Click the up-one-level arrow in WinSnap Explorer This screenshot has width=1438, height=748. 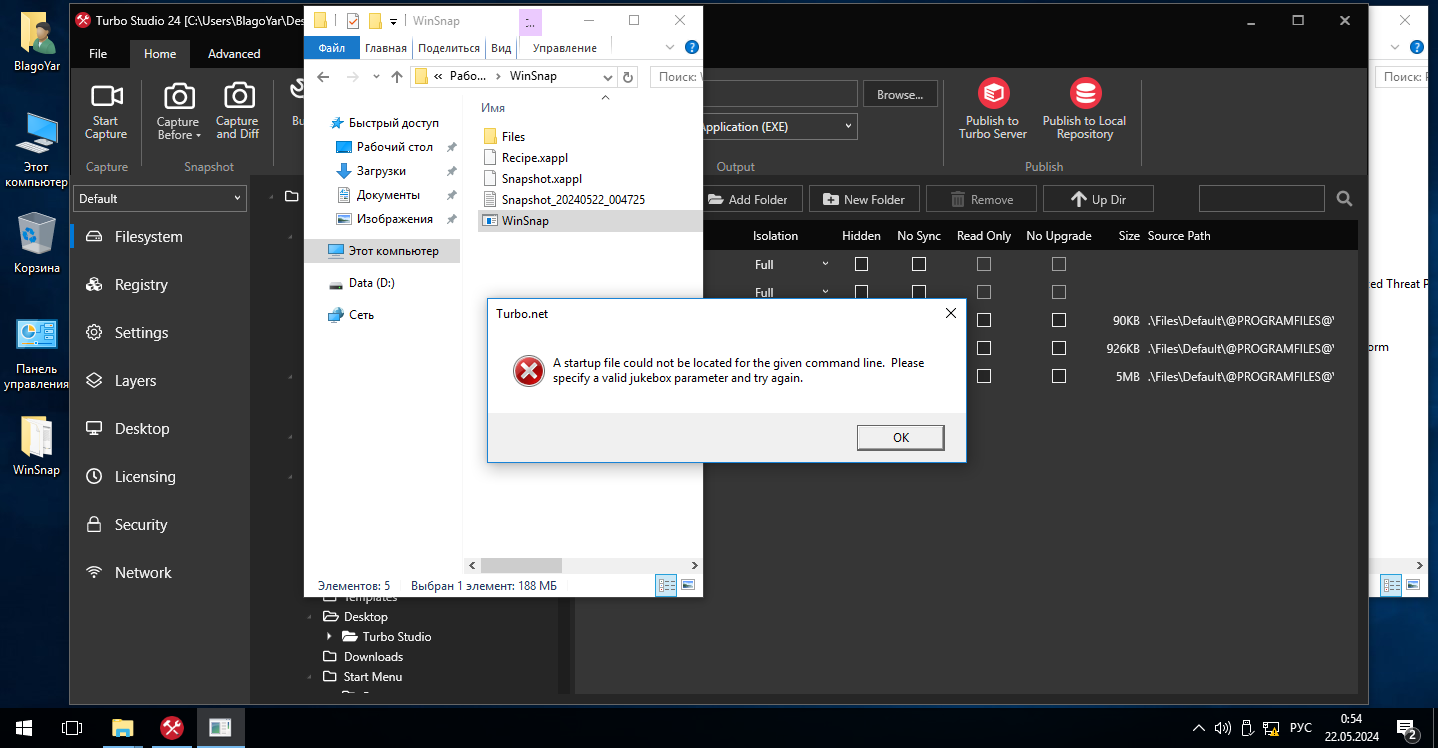[x=397, y=77]
